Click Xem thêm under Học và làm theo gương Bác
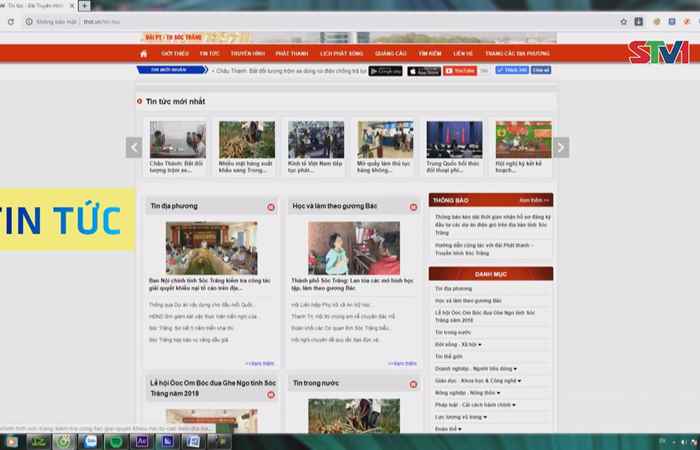This screenshot has height=450, width=700. click(x=402, y=364)
